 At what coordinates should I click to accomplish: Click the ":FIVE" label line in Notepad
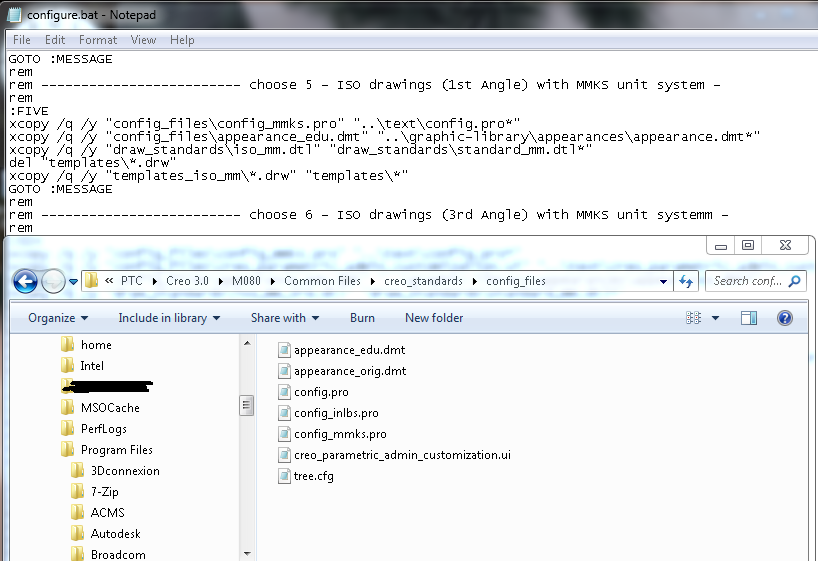click(x=29, y=111)
